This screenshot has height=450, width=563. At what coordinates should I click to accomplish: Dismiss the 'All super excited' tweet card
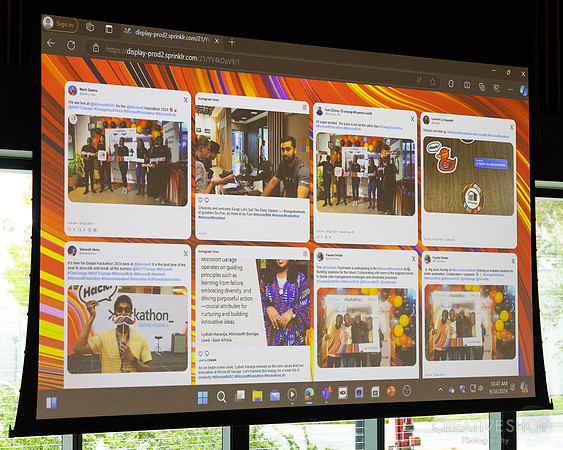coord(413,119)
